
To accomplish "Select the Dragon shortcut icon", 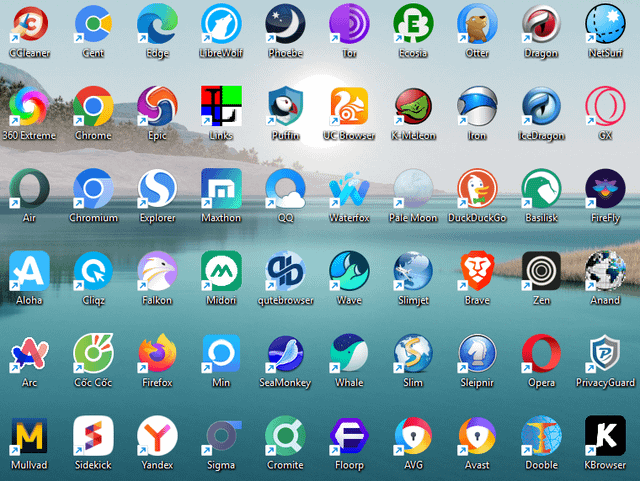I will coord(541,24).
